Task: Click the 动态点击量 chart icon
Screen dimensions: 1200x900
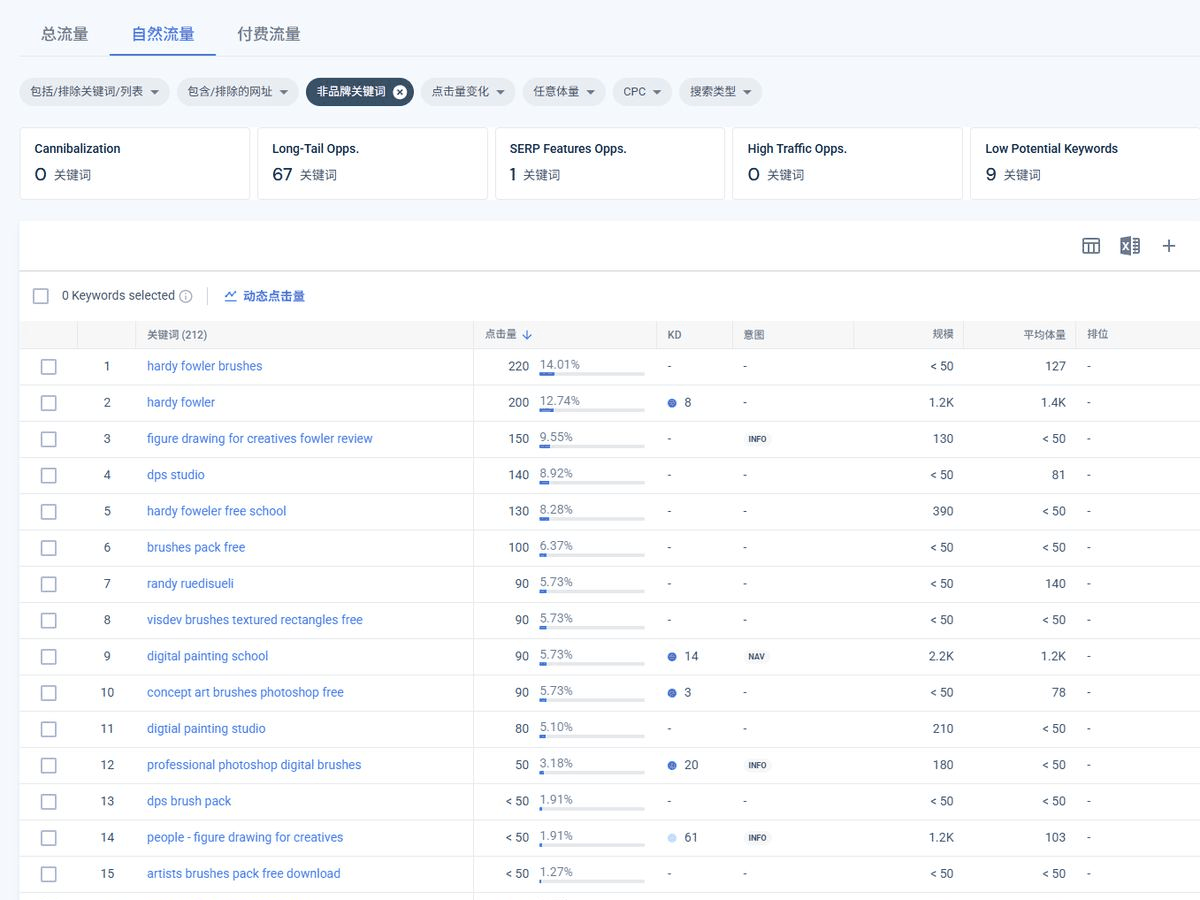Action: pyautogui.click(x=231, y=296)
